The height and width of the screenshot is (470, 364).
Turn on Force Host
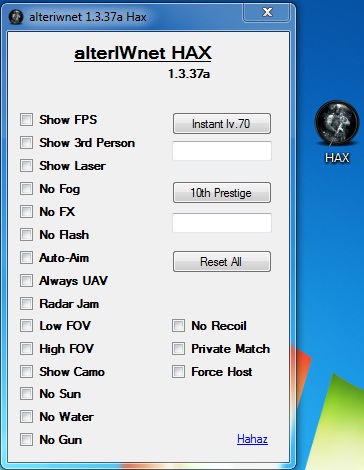pyautogui.click(x=178, y=372)
